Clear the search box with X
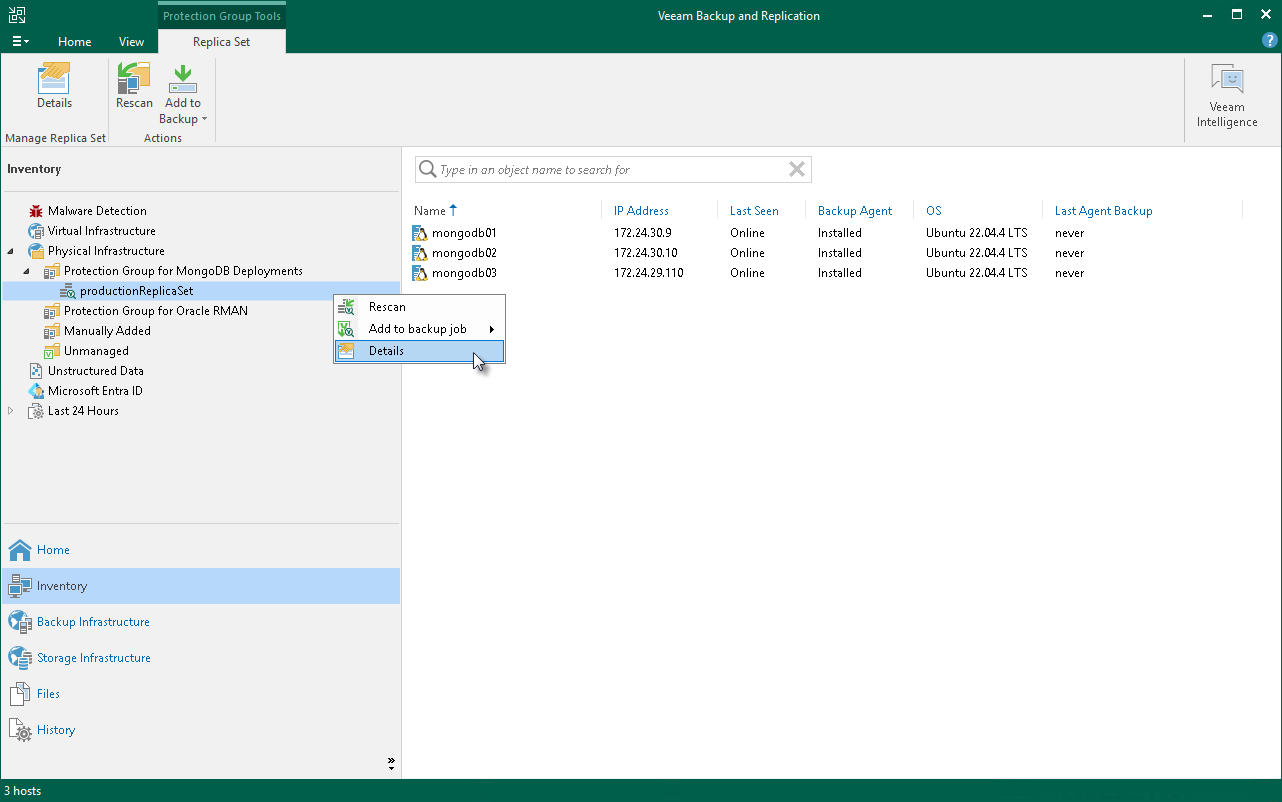Viewport: 1282px width, 802px height. tap(797, 170)
